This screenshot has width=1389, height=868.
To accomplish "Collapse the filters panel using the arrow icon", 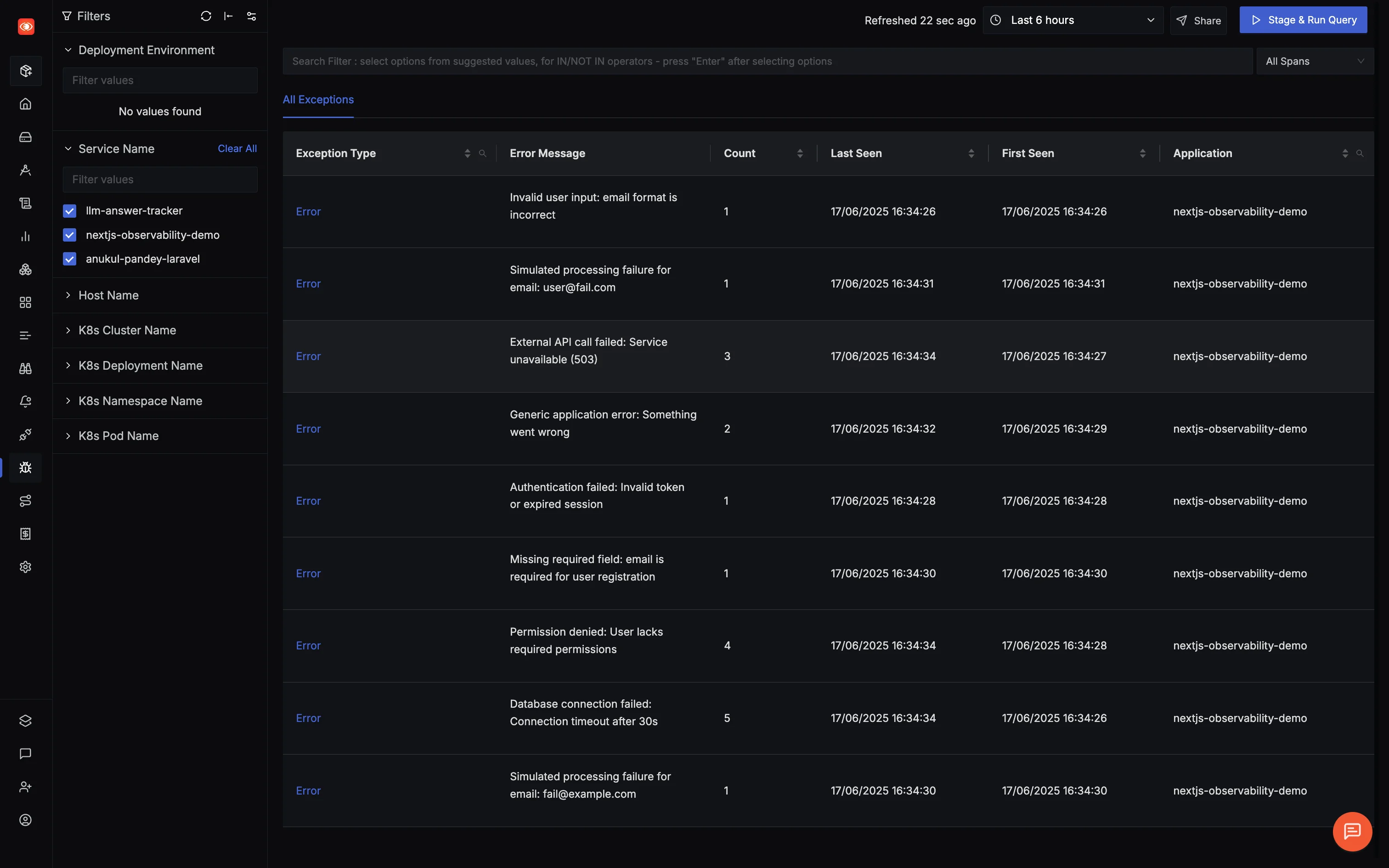I will pyautogui.click(x=228, y=16).
